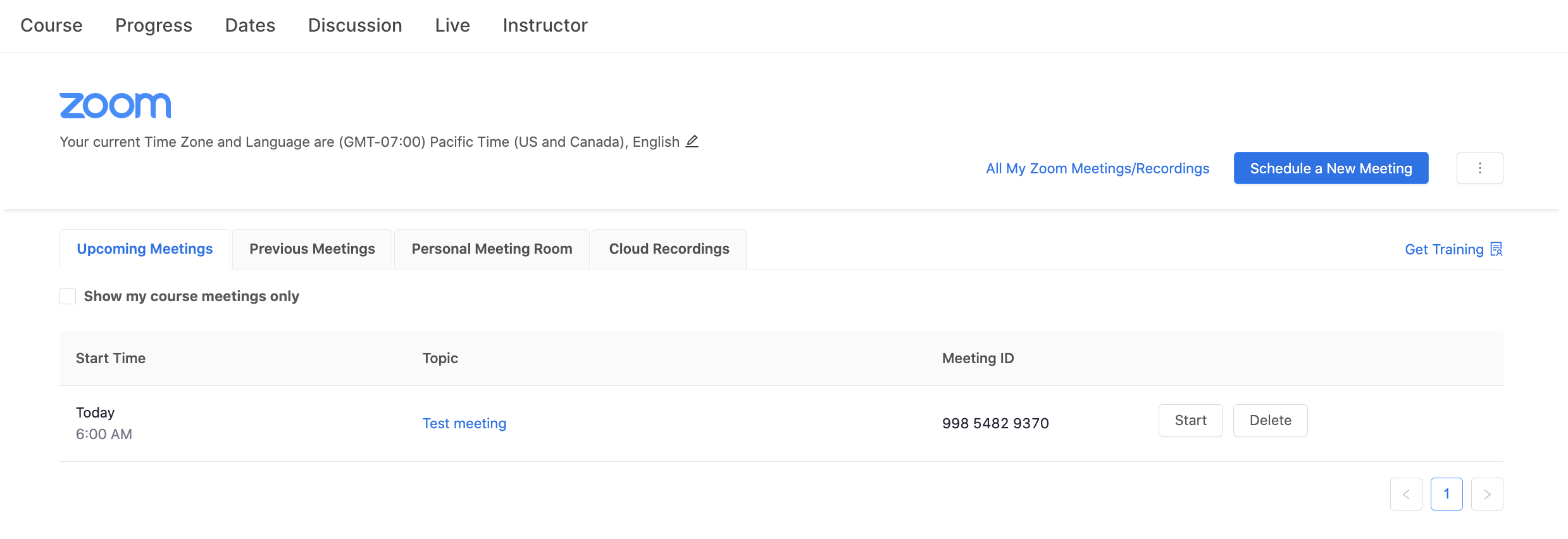Select the Cloud Recordings tab
1568x539 pixels.
coord(669,249)
